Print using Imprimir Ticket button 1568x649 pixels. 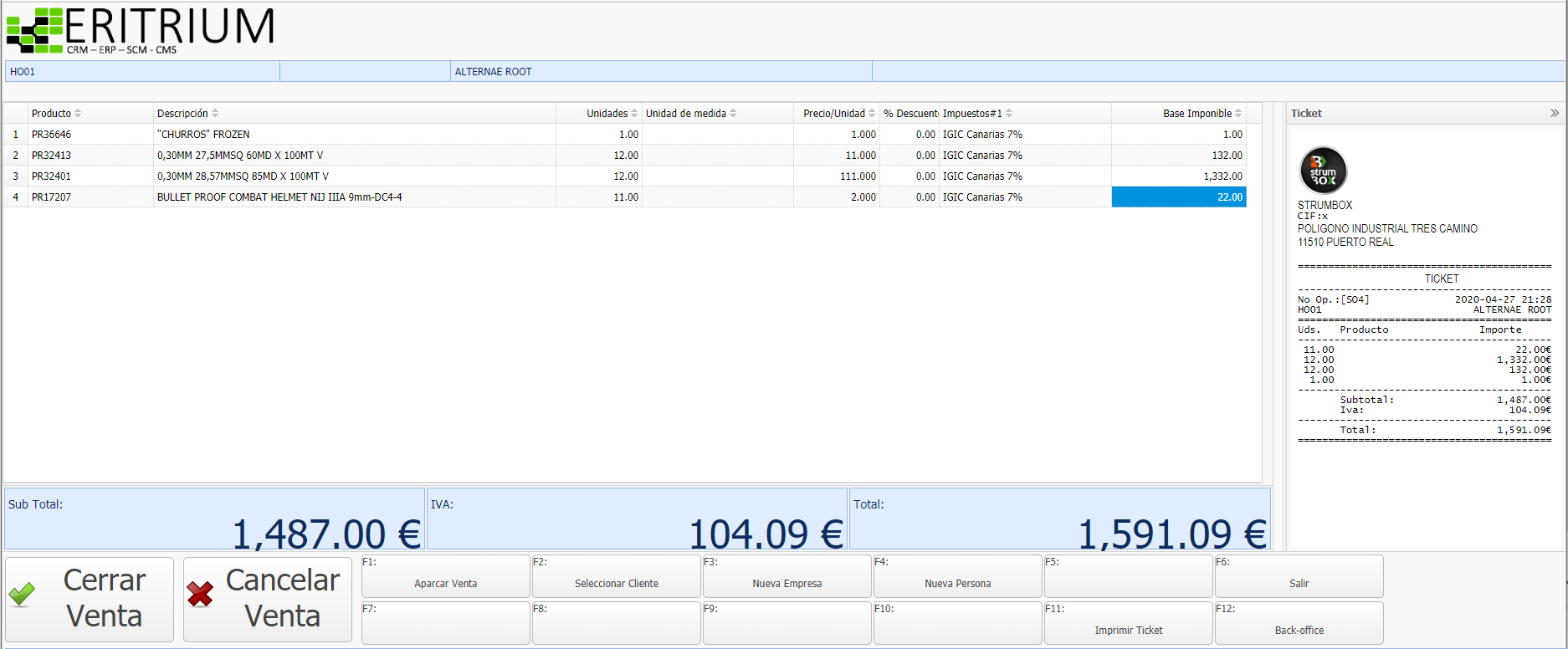pos(1128,624)
